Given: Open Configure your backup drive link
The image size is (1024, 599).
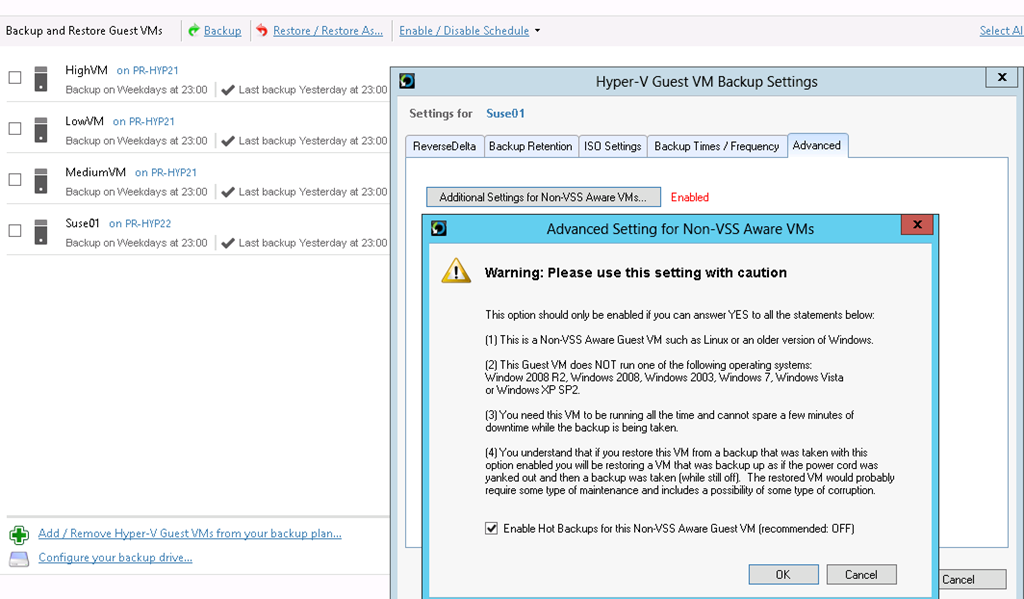Looking at the screenshot, I should pyautogui.click(x=115, y=557).
